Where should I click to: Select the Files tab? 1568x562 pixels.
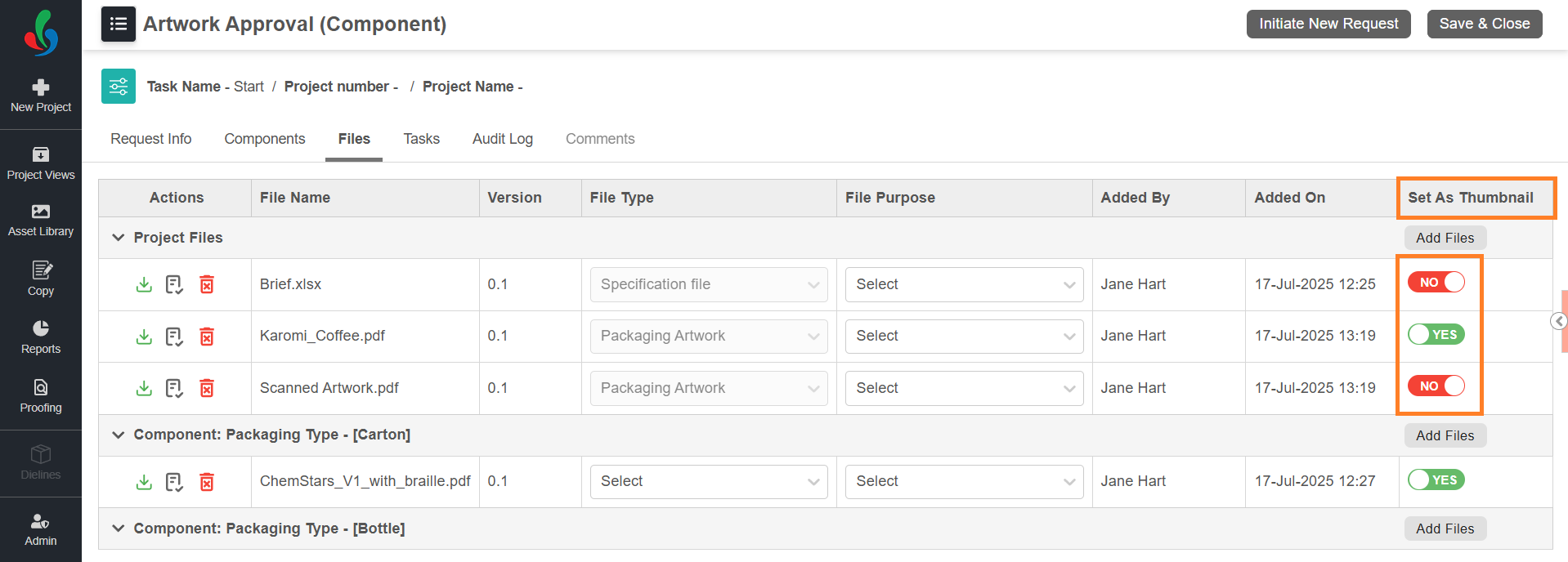(x=354, y=139)
